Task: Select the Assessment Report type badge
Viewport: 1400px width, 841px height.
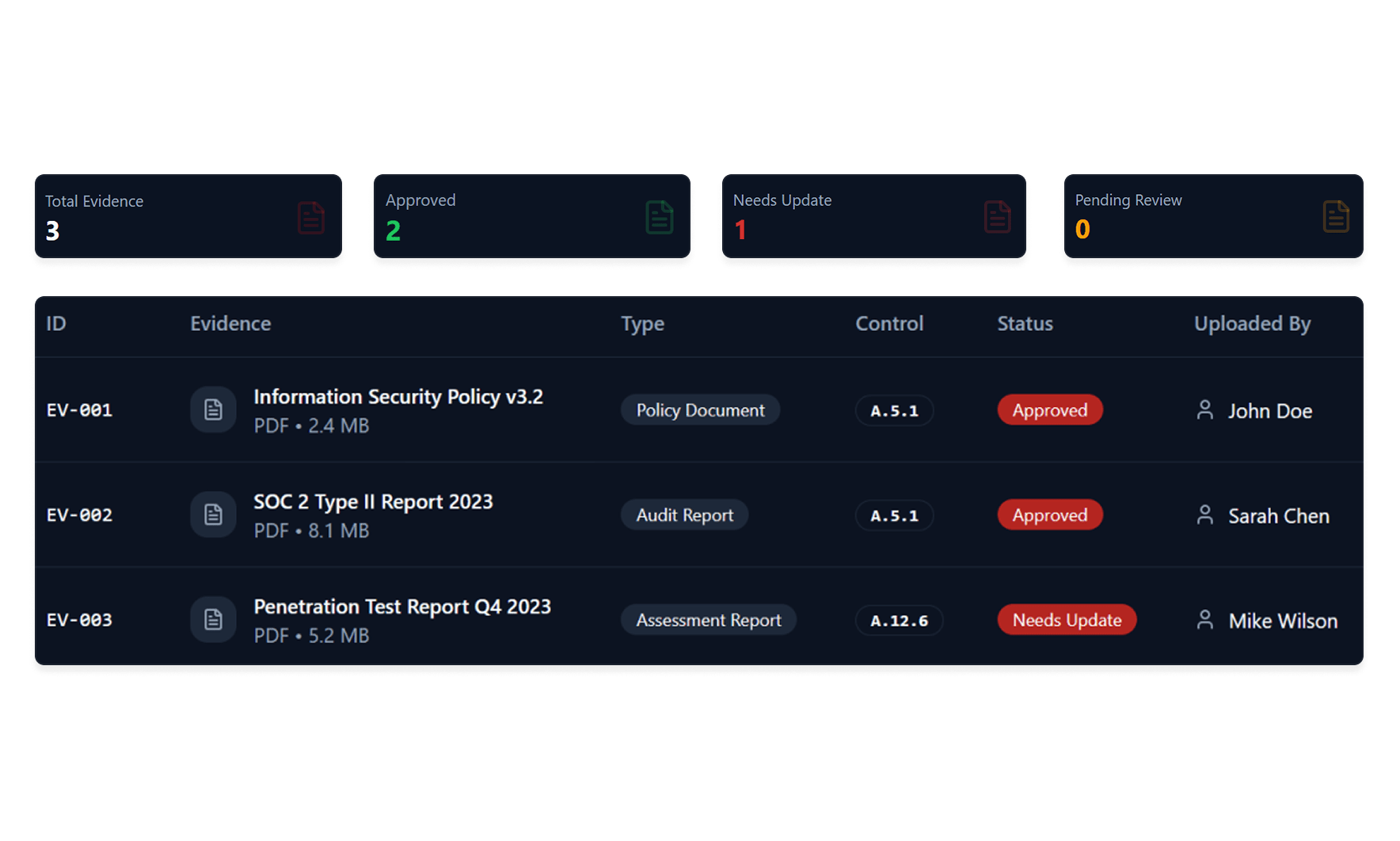Action: 708,620
